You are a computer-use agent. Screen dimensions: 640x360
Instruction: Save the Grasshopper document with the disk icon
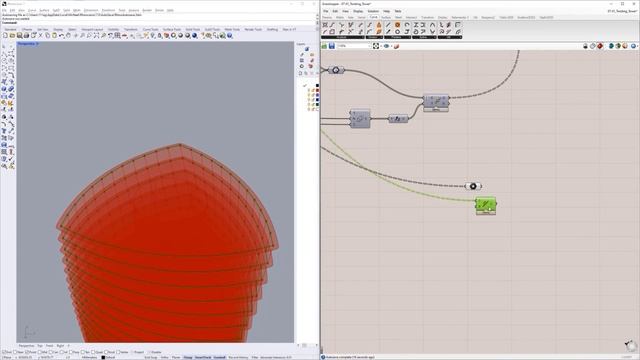332,46
